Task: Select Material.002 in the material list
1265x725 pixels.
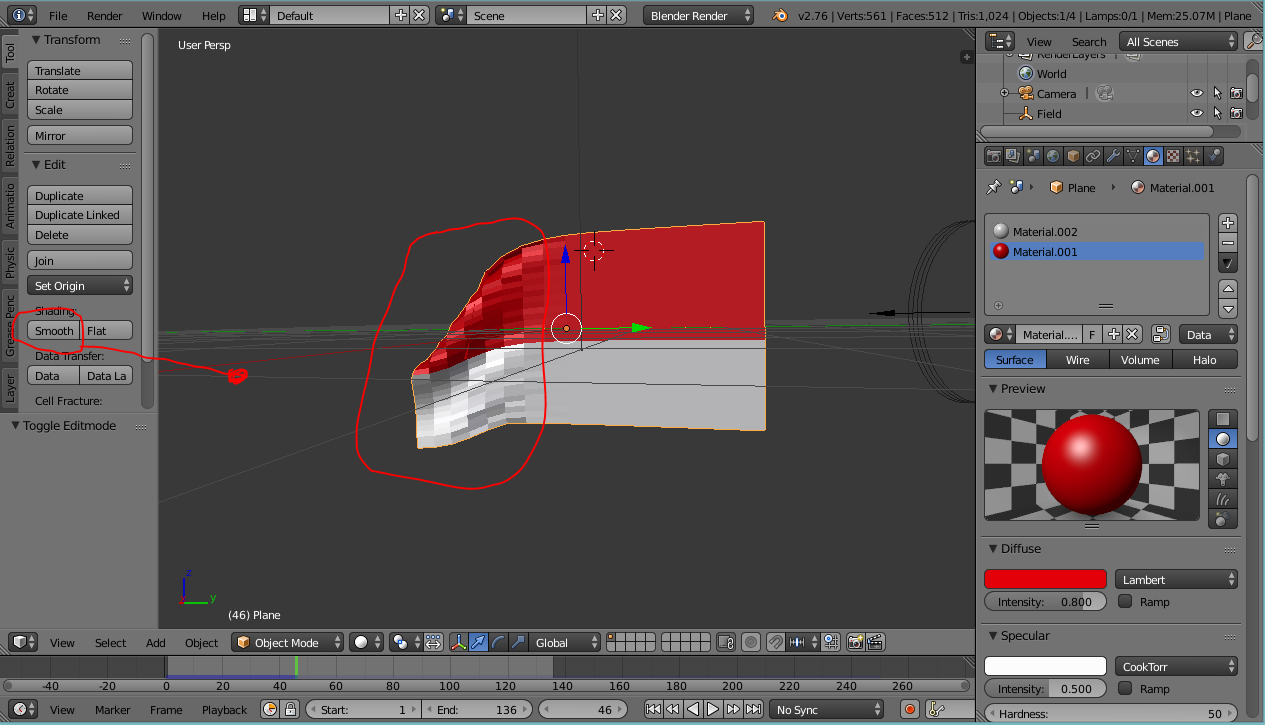Action: coord(1096,231)
